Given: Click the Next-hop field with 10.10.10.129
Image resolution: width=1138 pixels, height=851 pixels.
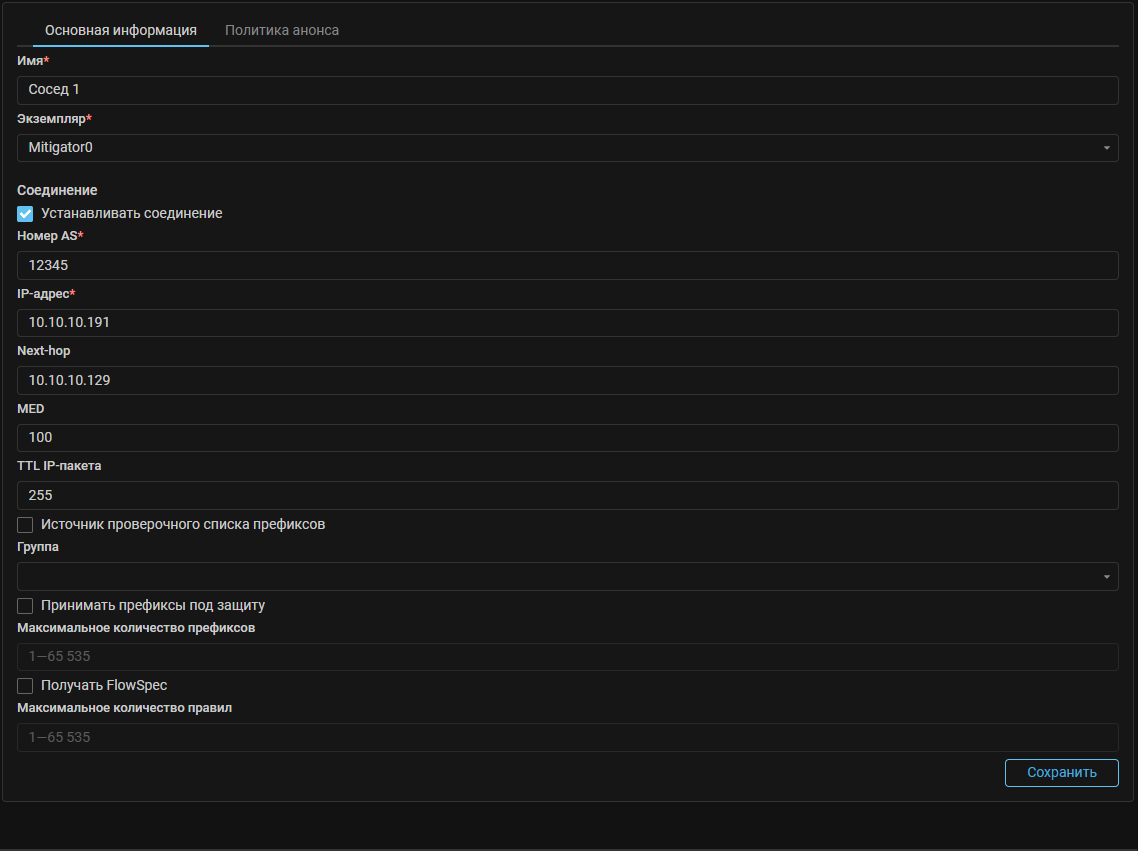Looking at the screenshot, I should (567, 380).
